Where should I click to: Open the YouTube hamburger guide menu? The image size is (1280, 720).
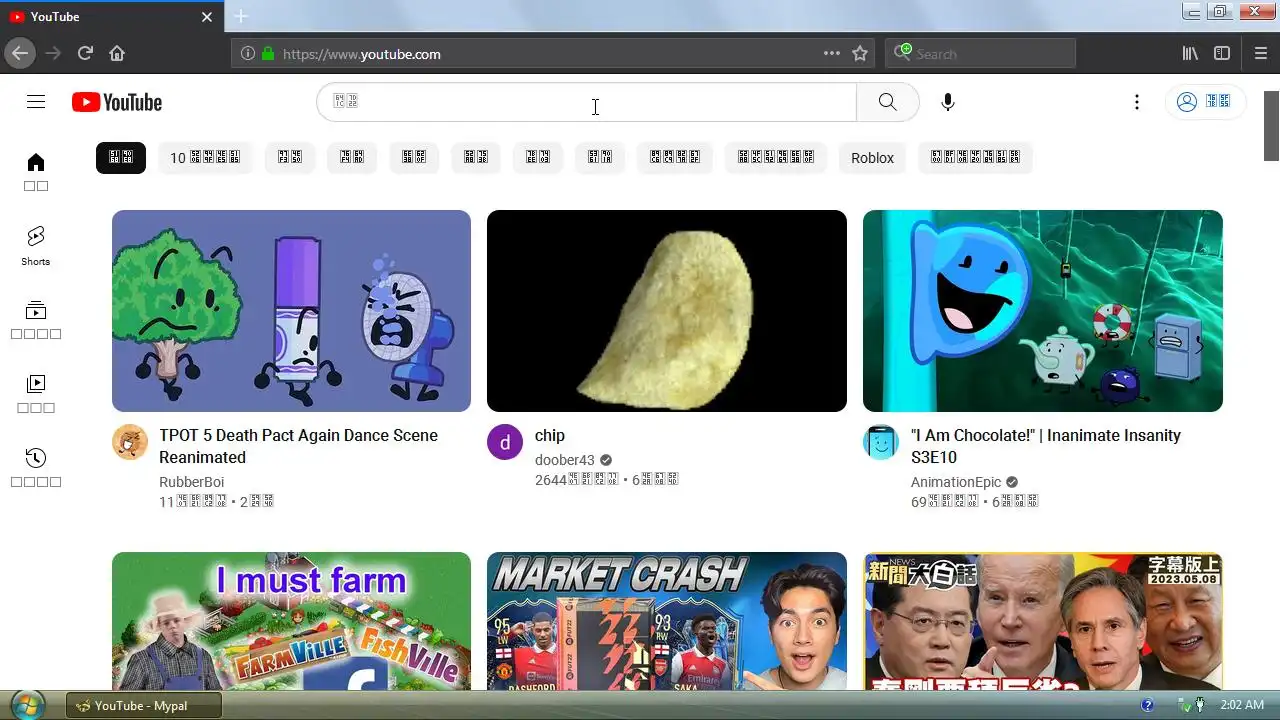(36, 102)
